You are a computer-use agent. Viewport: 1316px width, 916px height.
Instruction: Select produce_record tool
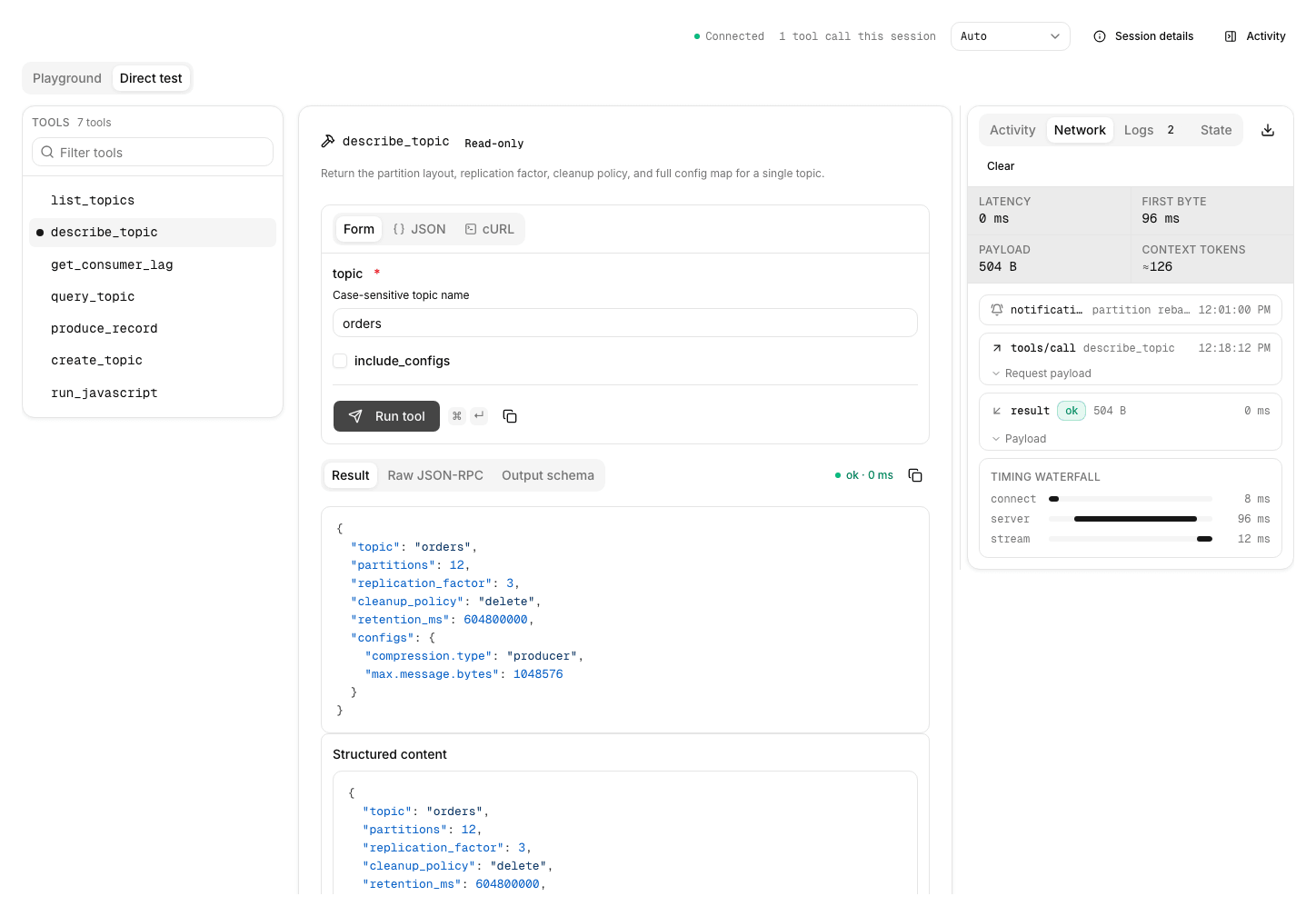click(153, 328)
